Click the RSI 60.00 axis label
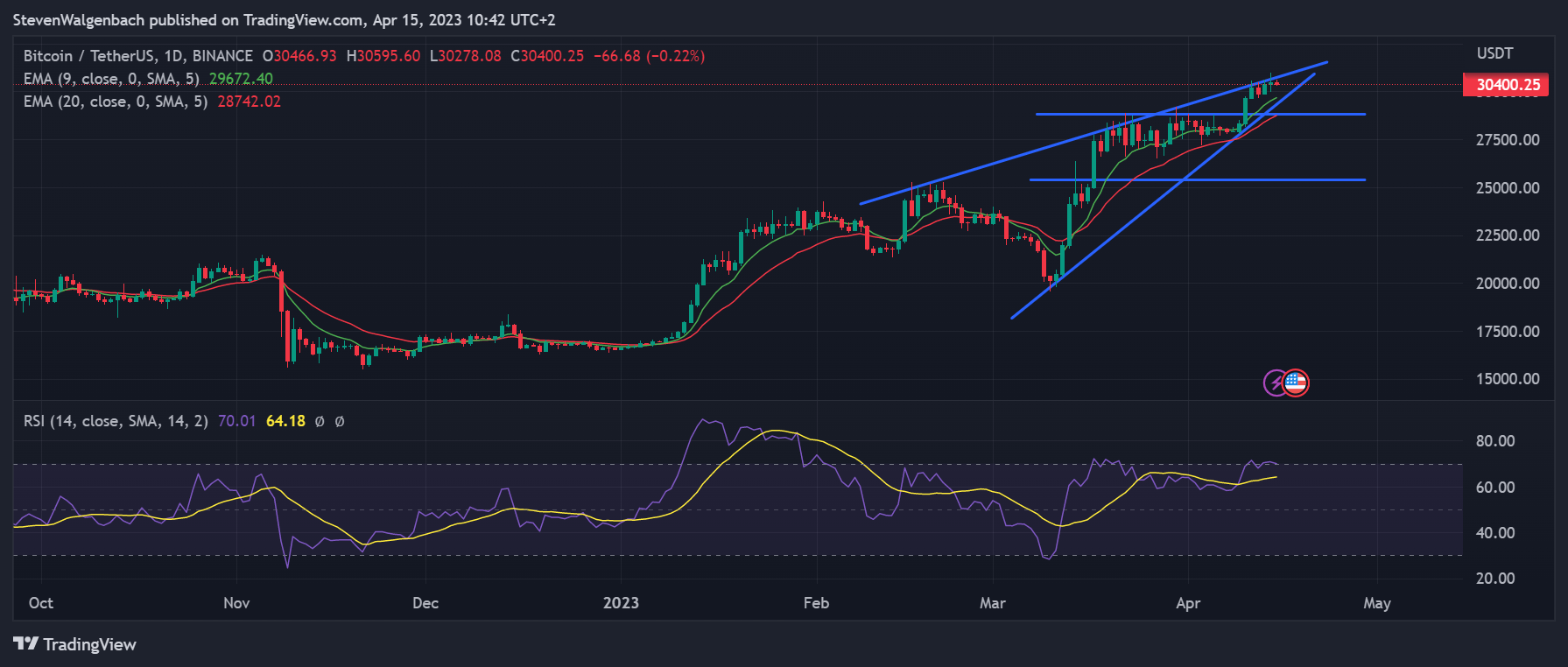Screen dimensions: 1568x667 point(1495,488)
